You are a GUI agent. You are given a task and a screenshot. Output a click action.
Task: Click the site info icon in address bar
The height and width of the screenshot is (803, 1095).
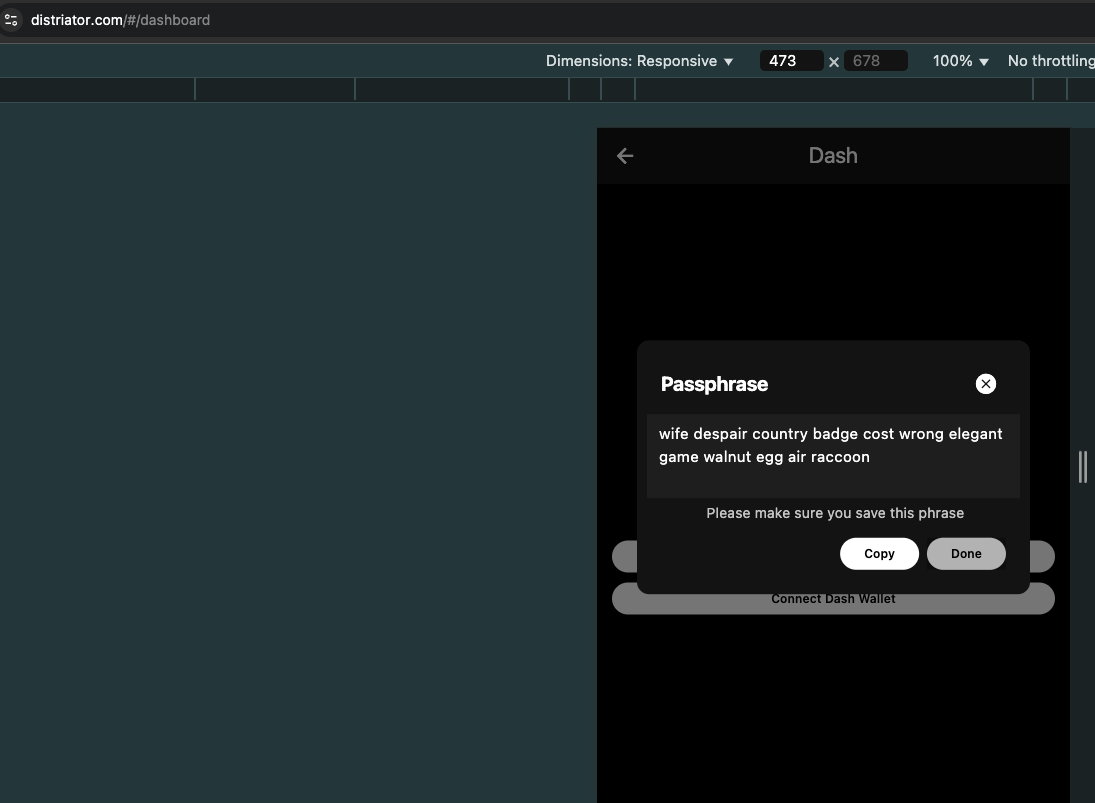coord(10,20)
